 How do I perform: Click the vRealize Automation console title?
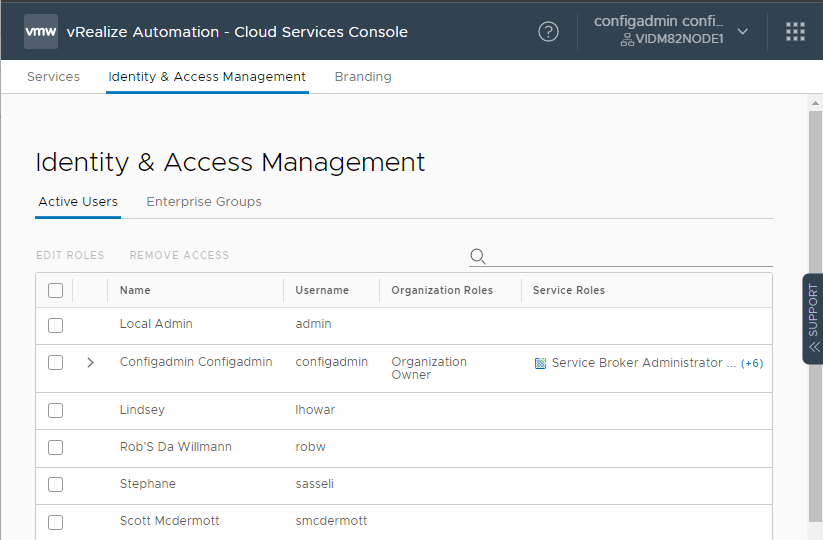pos(237,31)
